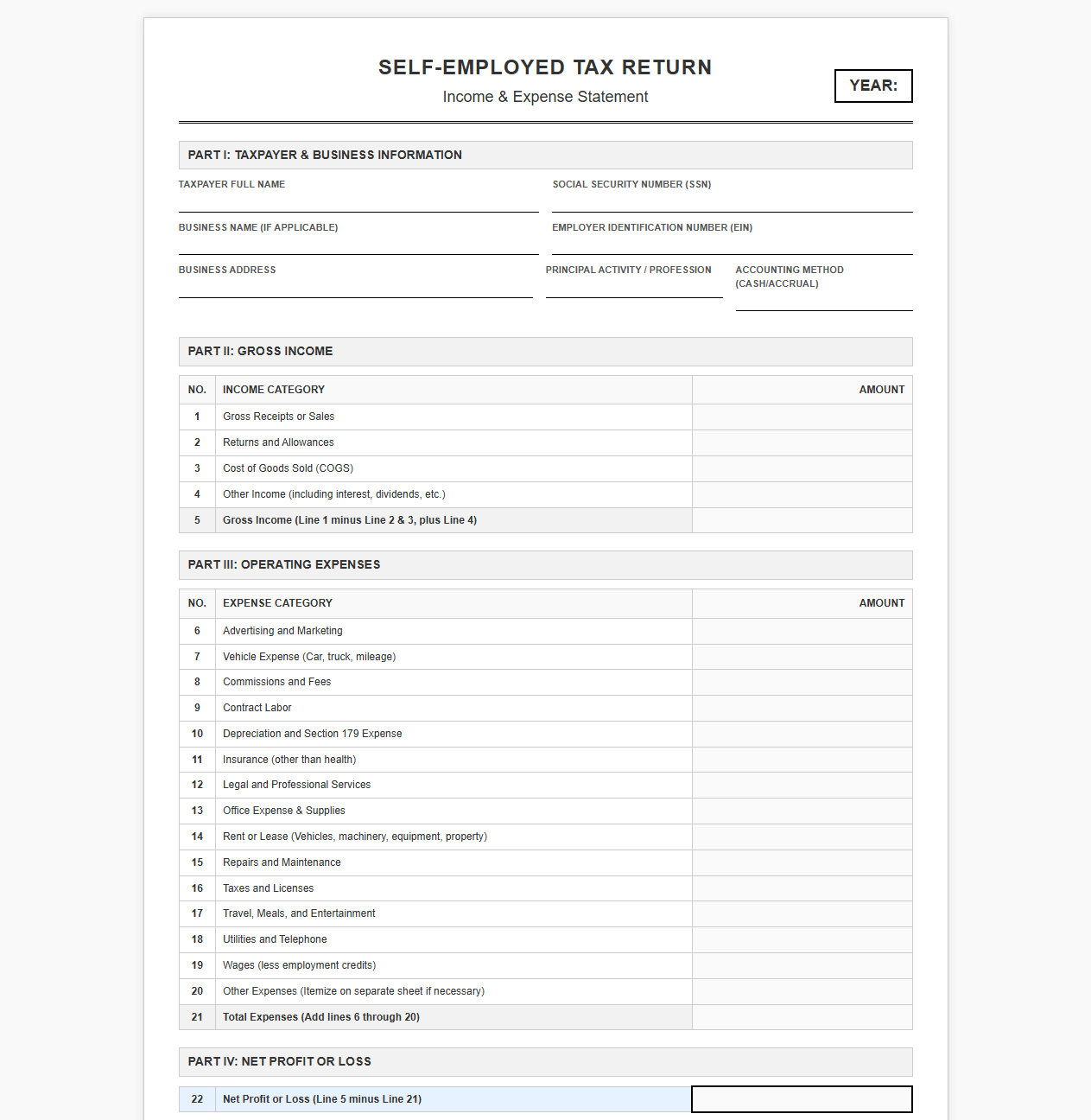Click the 'EXPENSE CATEGORY' column header

point(277,603)
